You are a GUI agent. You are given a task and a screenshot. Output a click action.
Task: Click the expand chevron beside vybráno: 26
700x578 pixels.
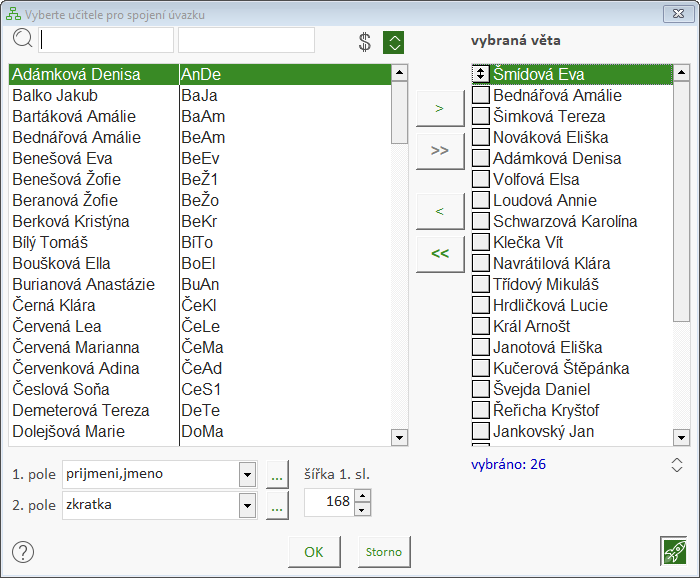[x=677, y=465]
